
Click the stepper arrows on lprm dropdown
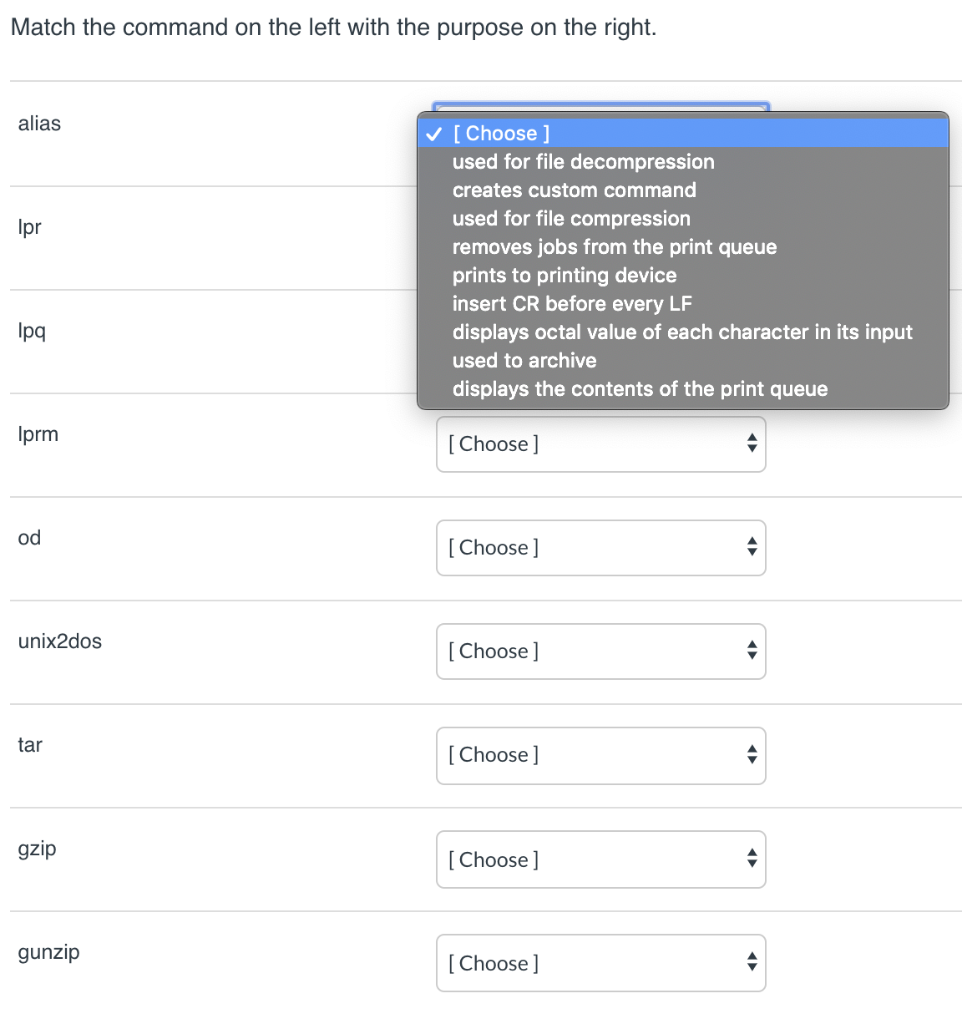click(x=752, y=444)
